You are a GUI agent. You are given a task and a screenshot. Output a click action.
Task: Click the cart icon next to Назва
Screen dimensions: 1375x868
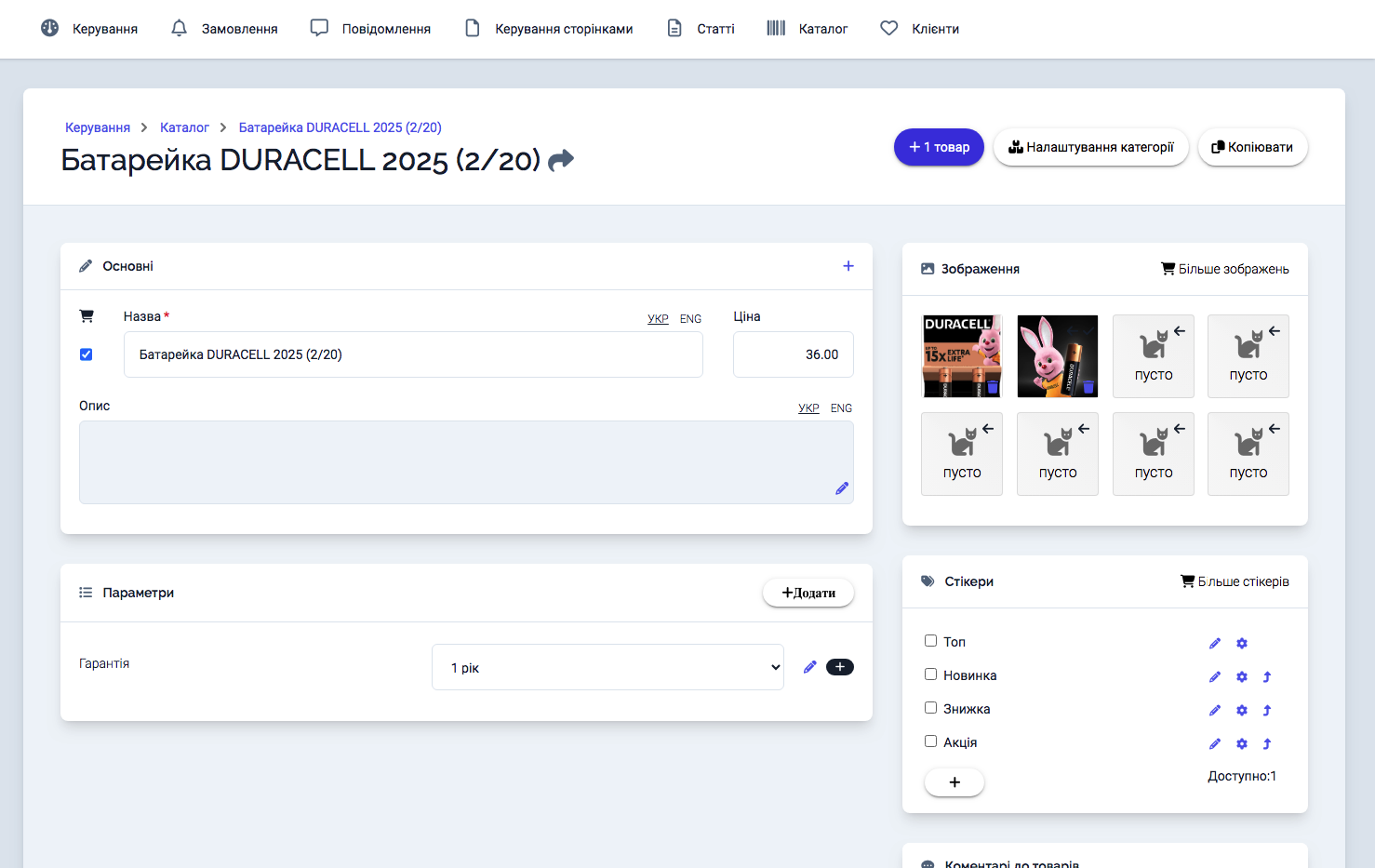(87, 316)
